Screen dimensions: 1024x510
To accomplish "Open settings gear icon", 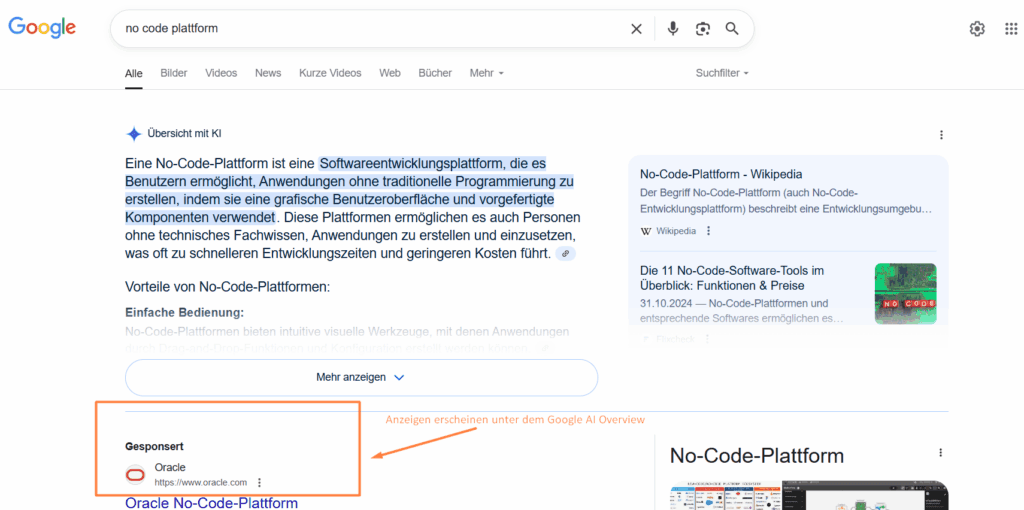I will (x=977, y=29).
